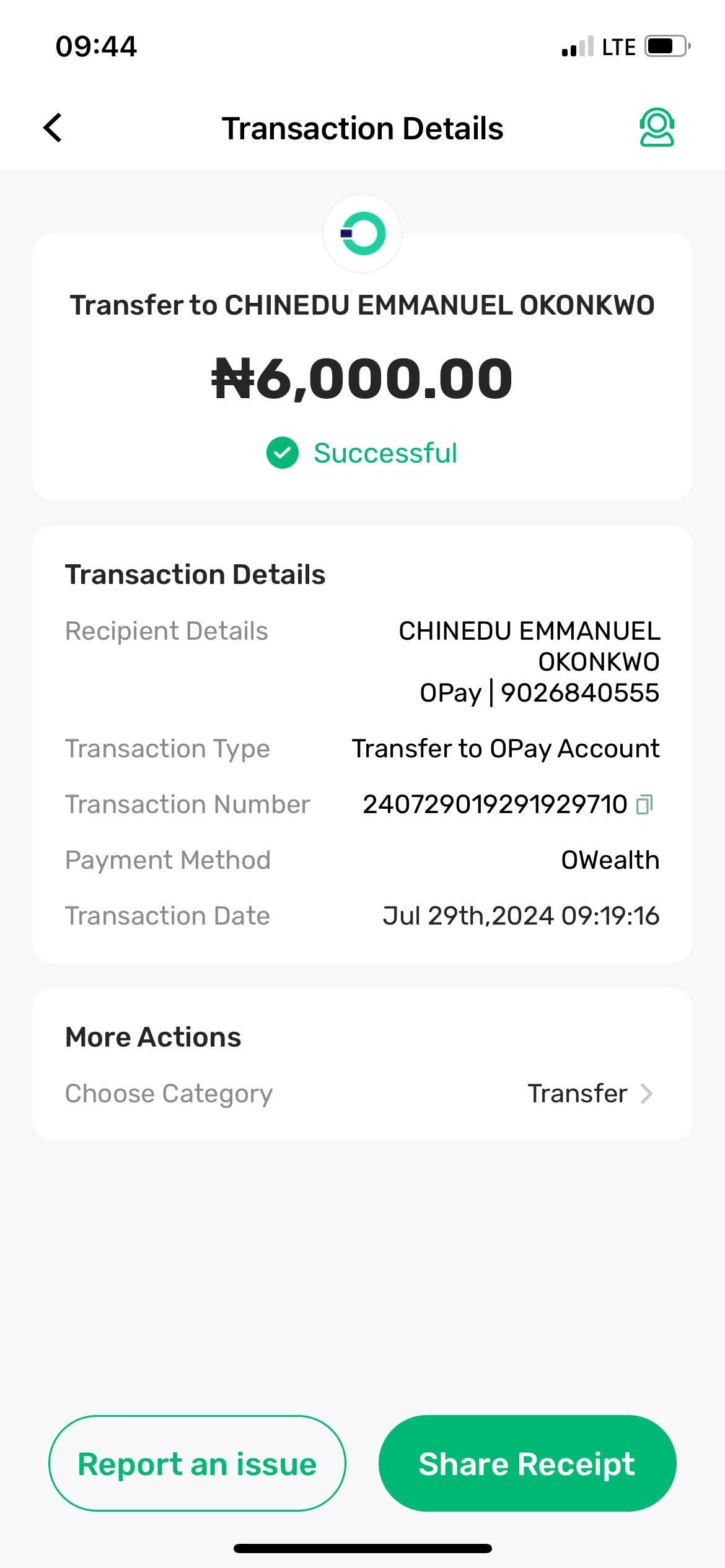Tap the ₦6,000.00 amount
This screenshot has height=1568, width=725.
362,378
